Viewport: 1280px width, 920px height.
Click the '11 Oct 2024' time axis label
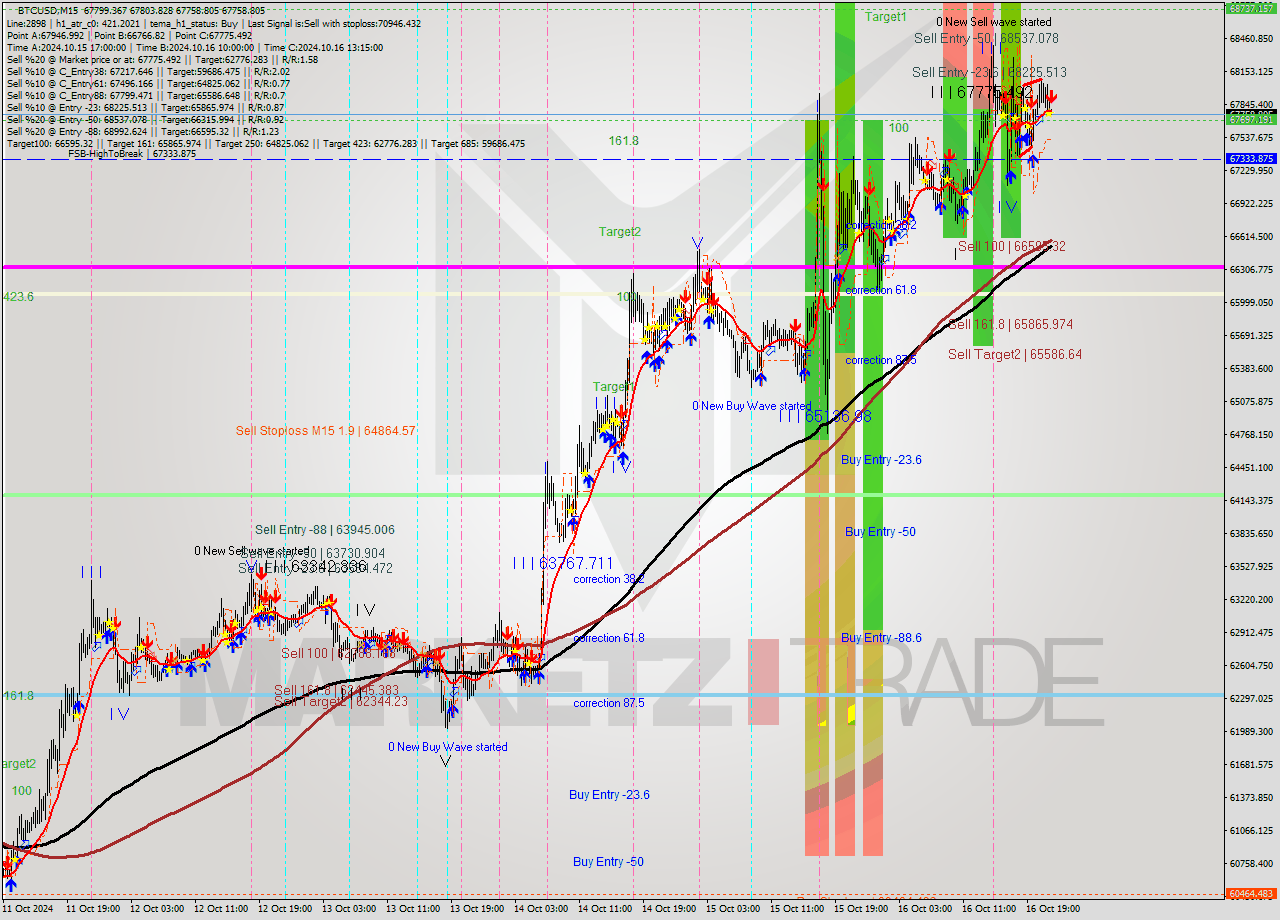click(x=26, y=909)
